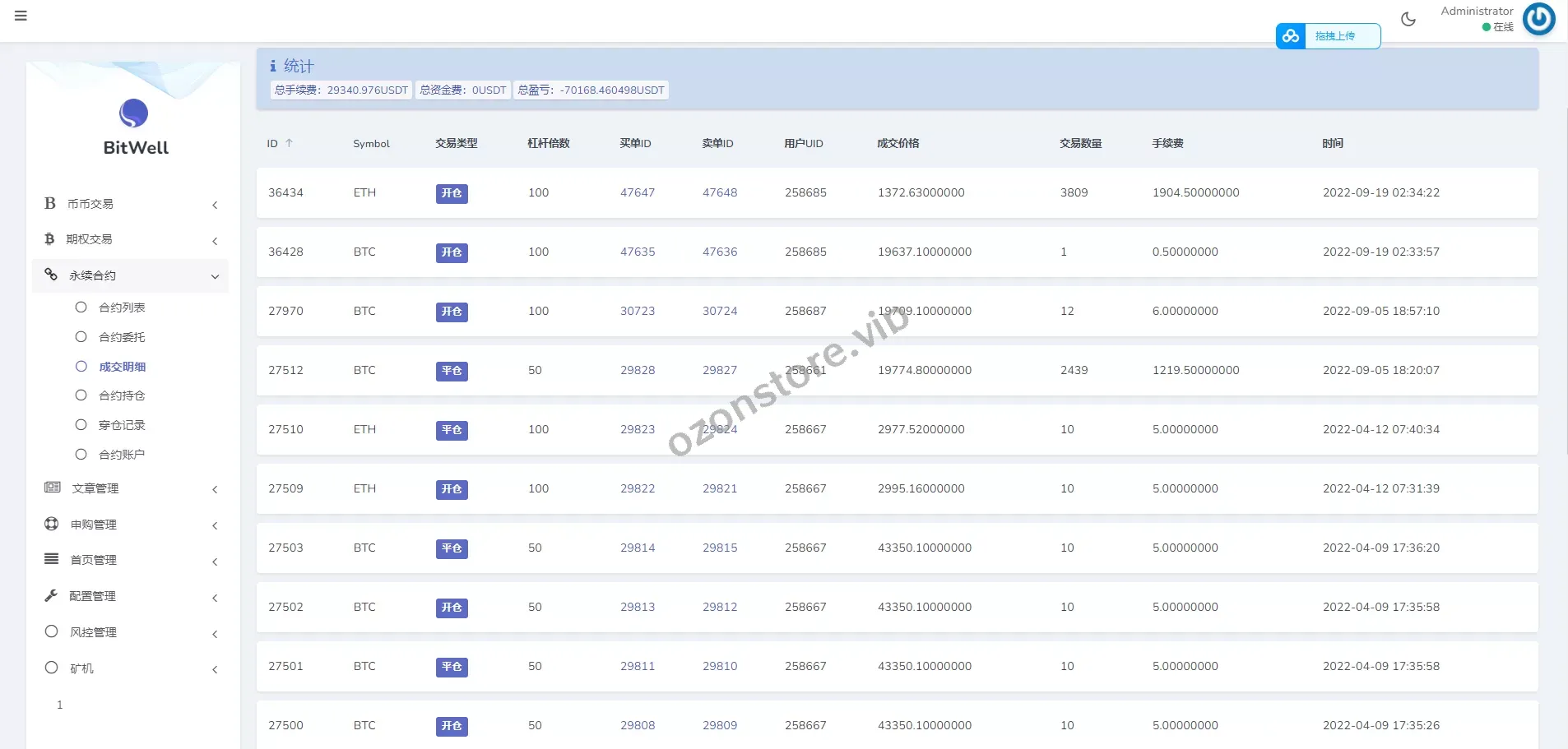Click the 配置管理 wrench icon
Viewport: 1568px width, 749px height.
click(51, 595)
